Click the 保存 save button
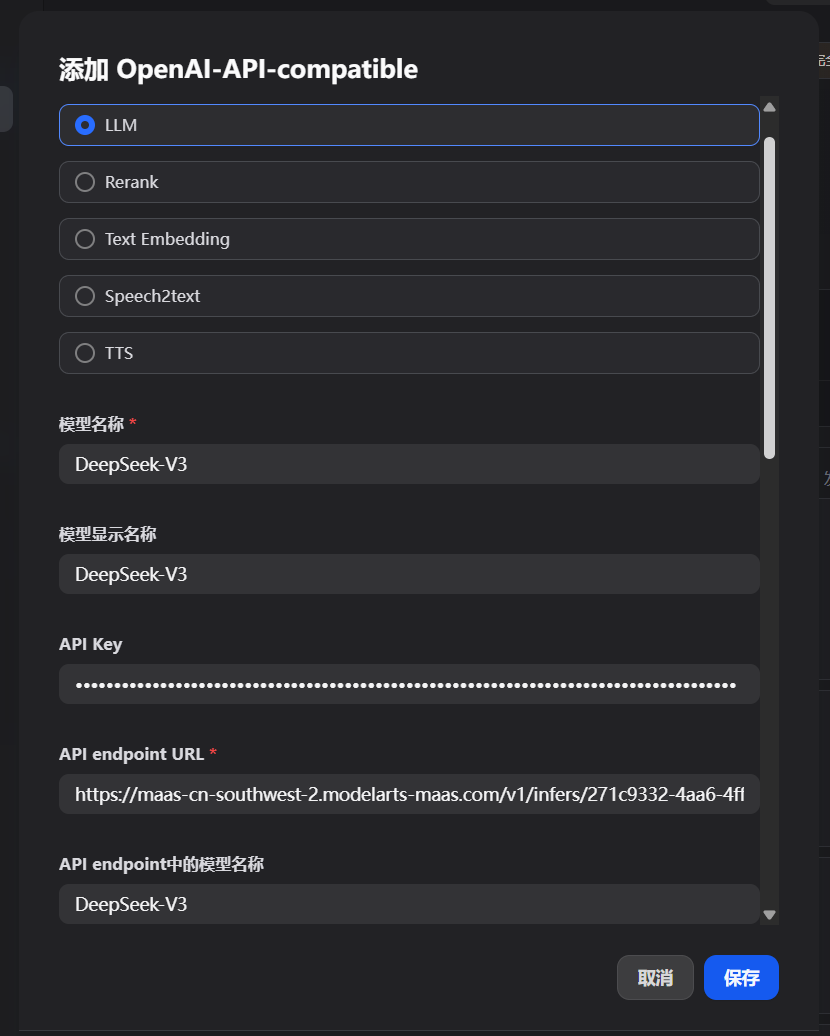The image size is (830, 1036). coord(741,977)
